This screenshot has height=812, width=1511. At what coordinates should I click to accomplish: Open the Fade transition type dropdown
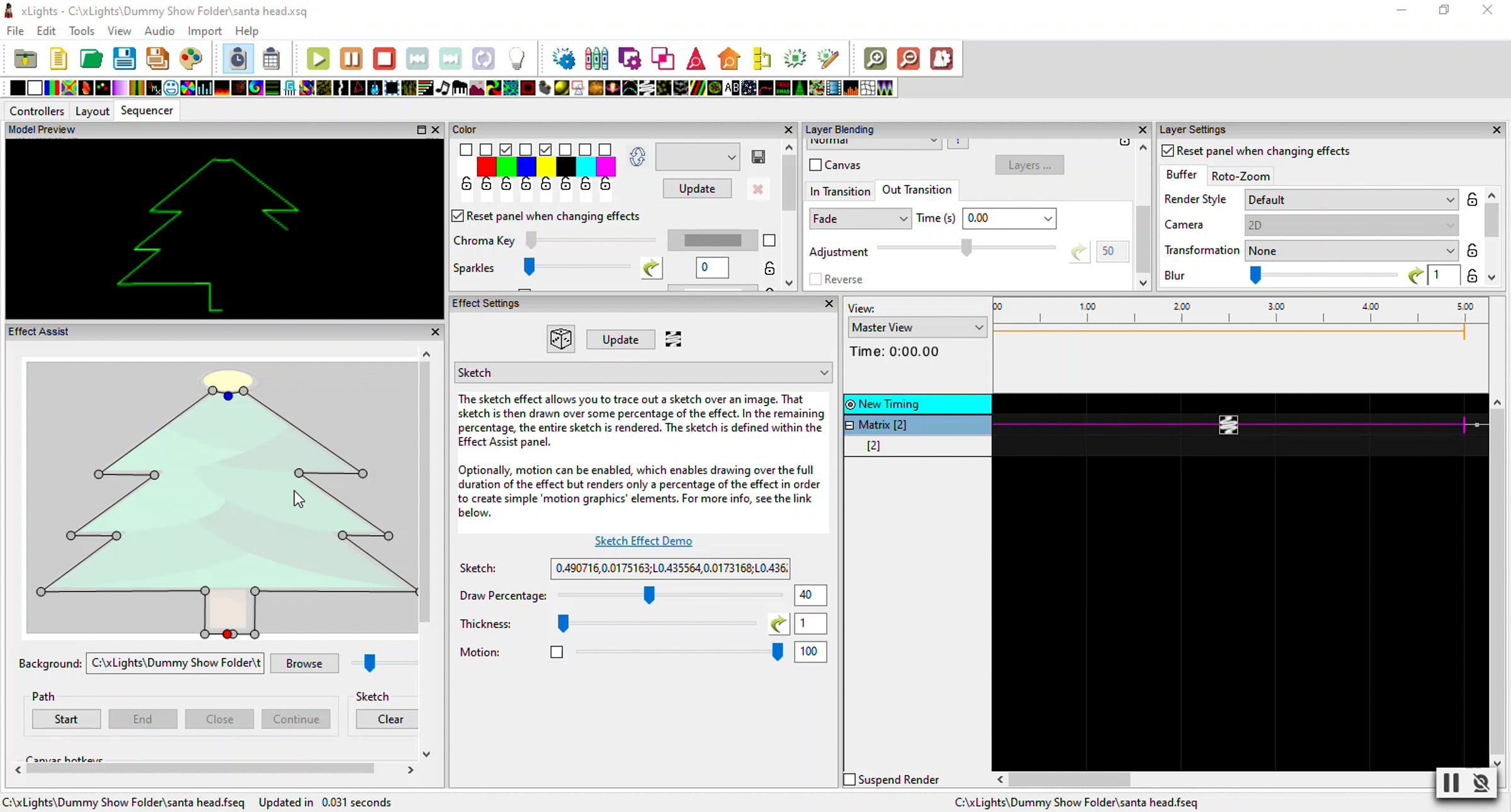coord(859,218)
